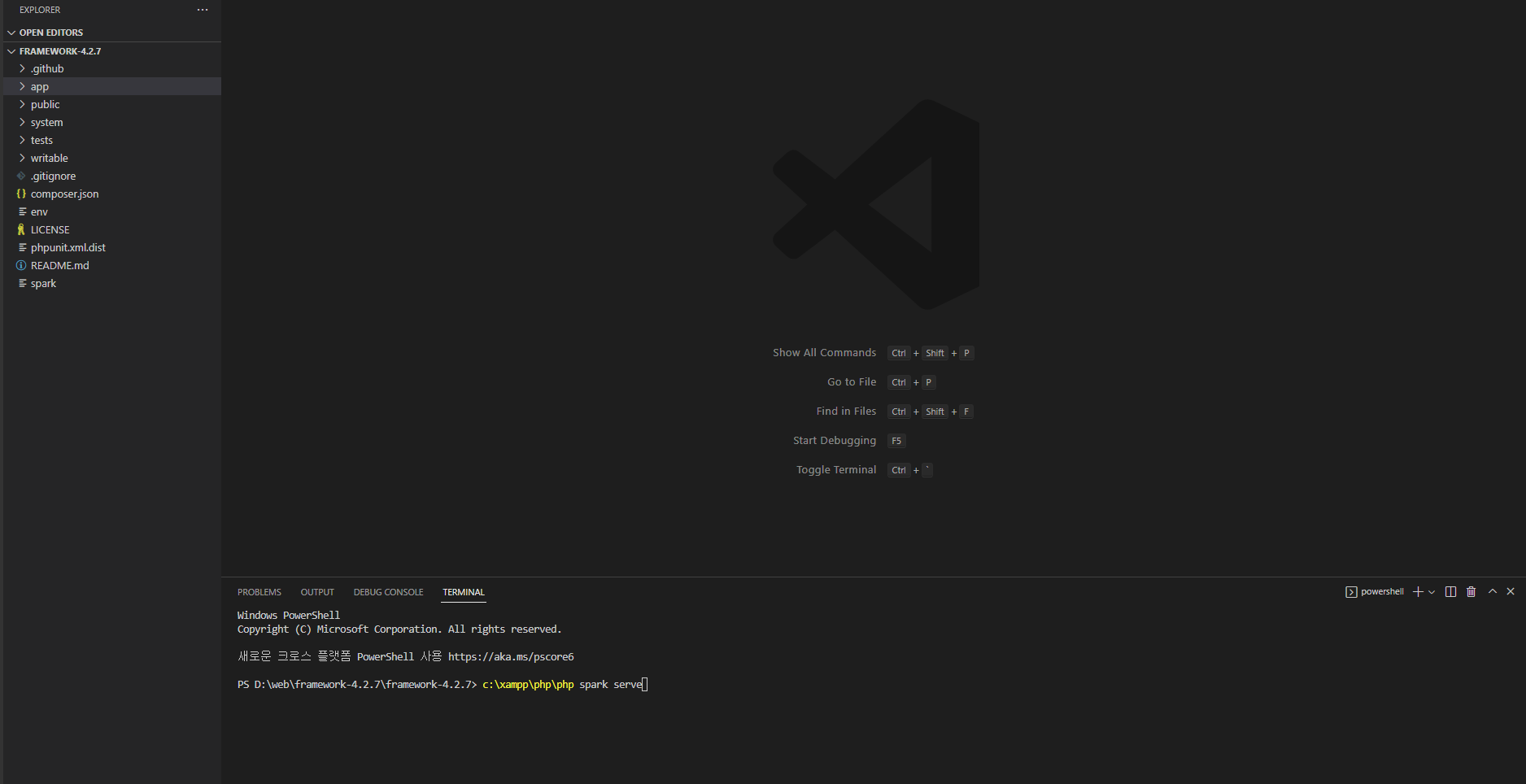Click the phpunit.xml.dist file icon
Viewport: 1526px width, 784px height.
[x=22, y=247]
